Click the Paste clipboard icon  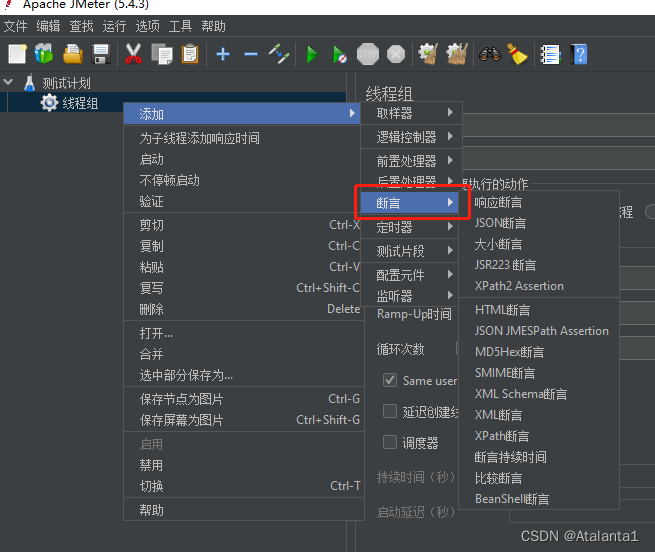point(190,54)
